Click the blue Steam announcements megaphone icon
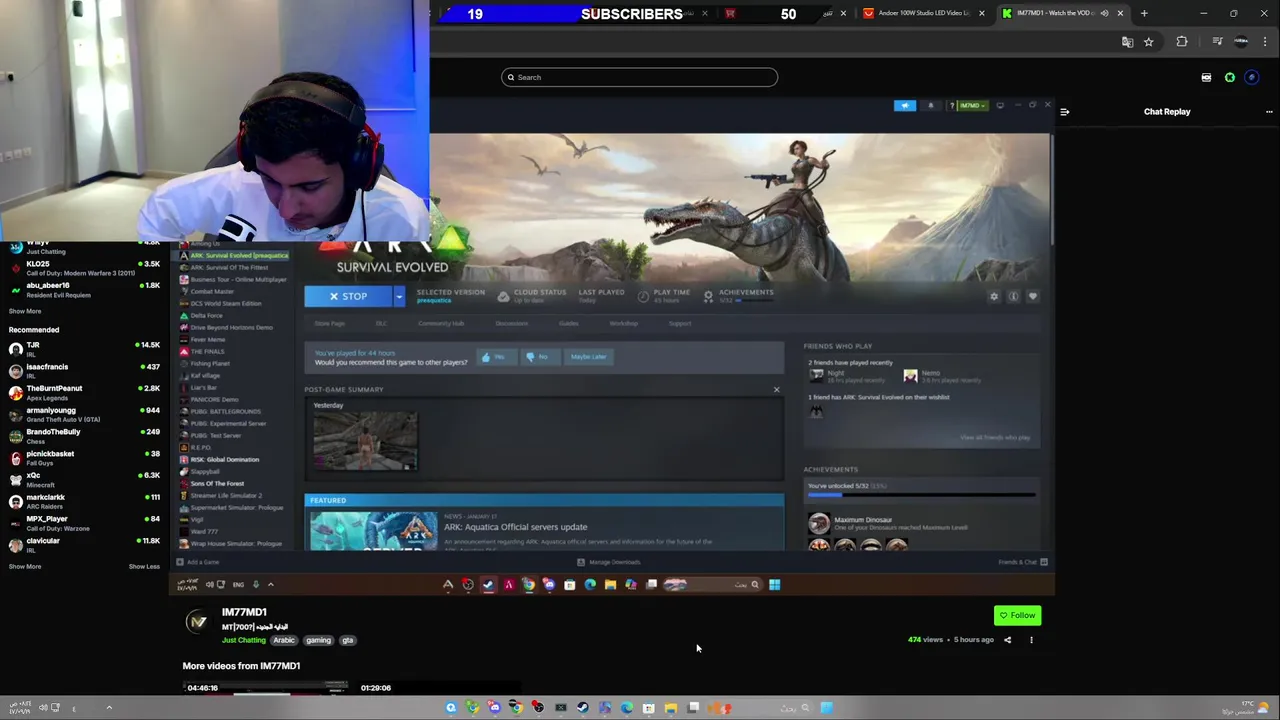 pos(904,105)
